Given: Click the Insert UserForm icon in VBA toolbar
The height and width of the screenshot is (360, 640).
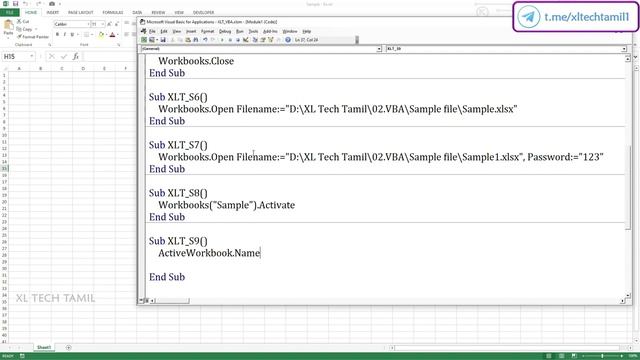Looking at the screenshot, I should click(151, 40).
